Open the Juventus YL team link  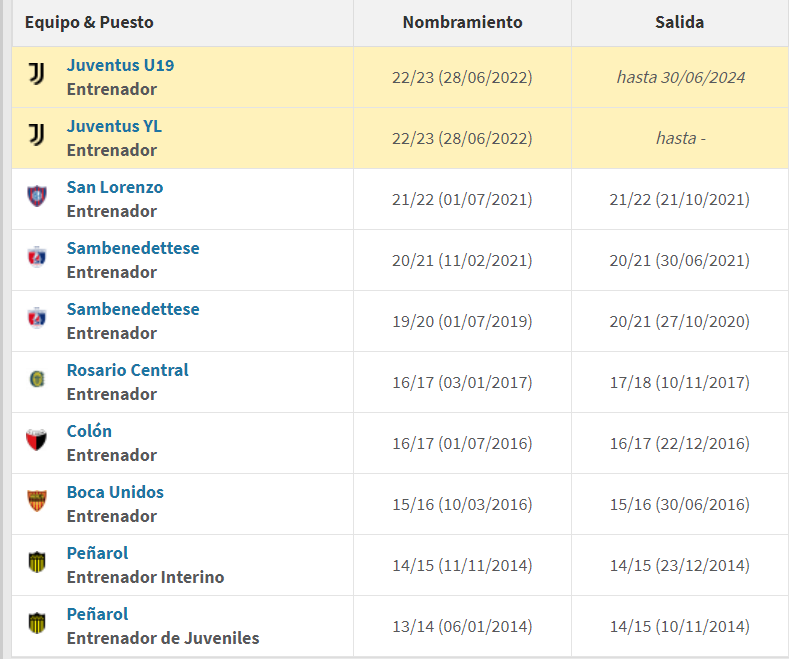(114, 126)
